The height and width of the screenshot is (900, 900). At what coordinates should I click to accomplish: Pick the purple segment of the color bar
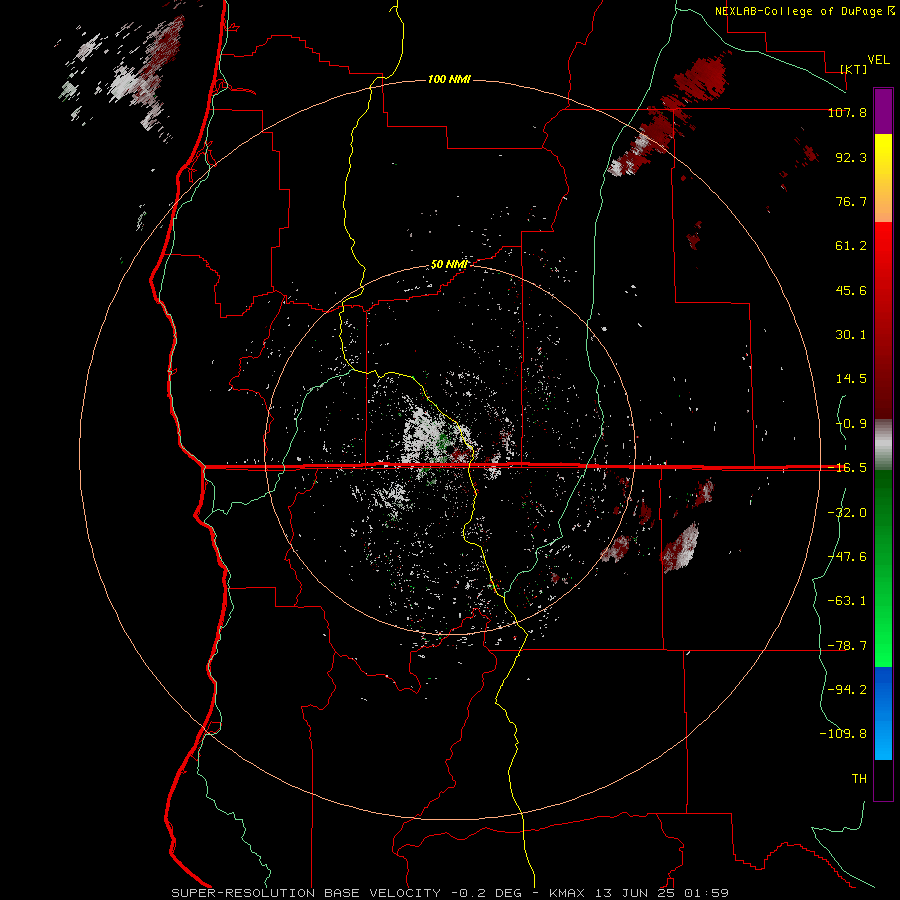[883, 111]
